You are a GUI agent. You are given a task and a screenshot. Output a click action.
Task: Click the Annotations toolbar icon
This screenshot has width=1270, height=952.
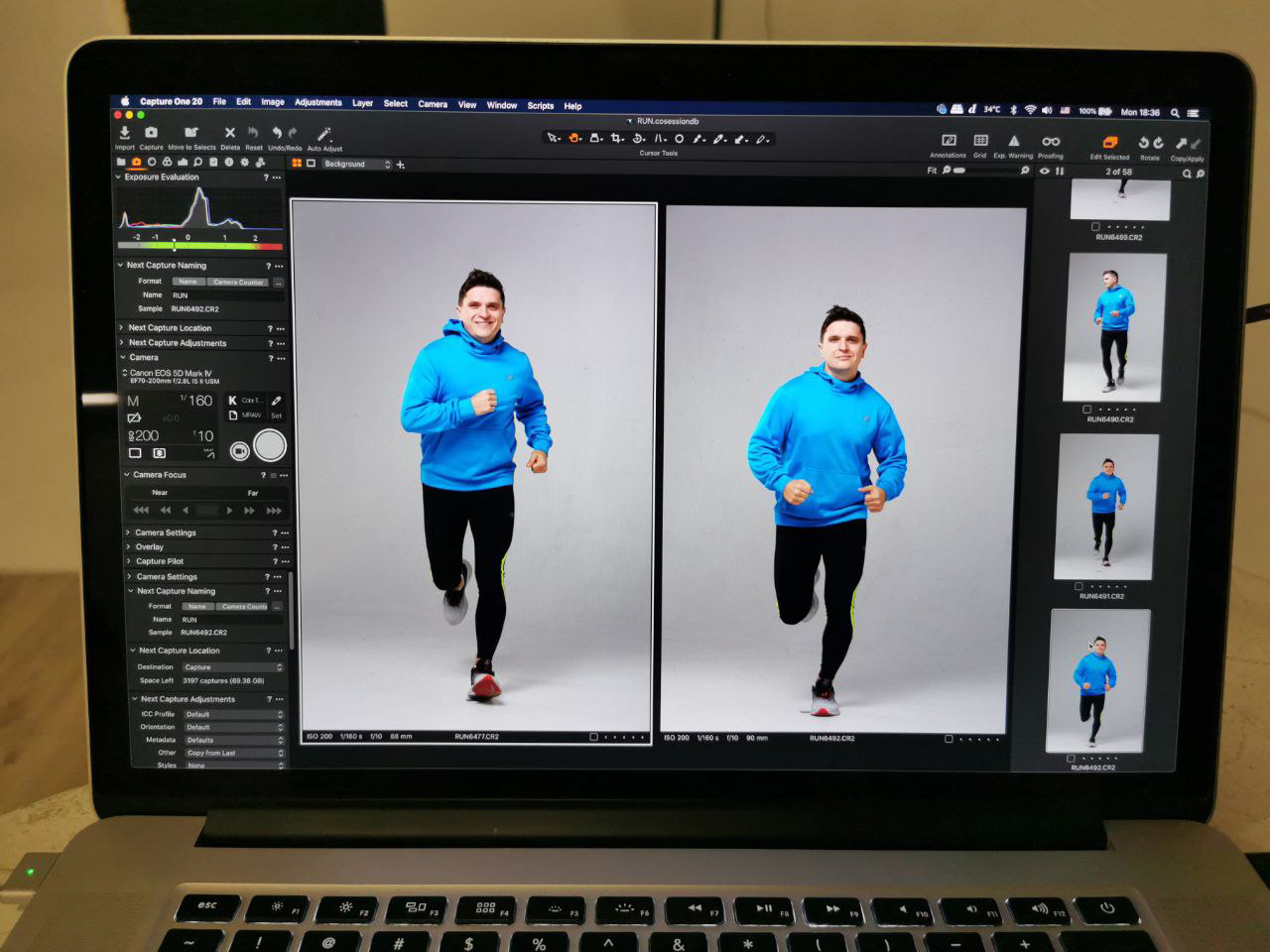[x=949, y=141]
